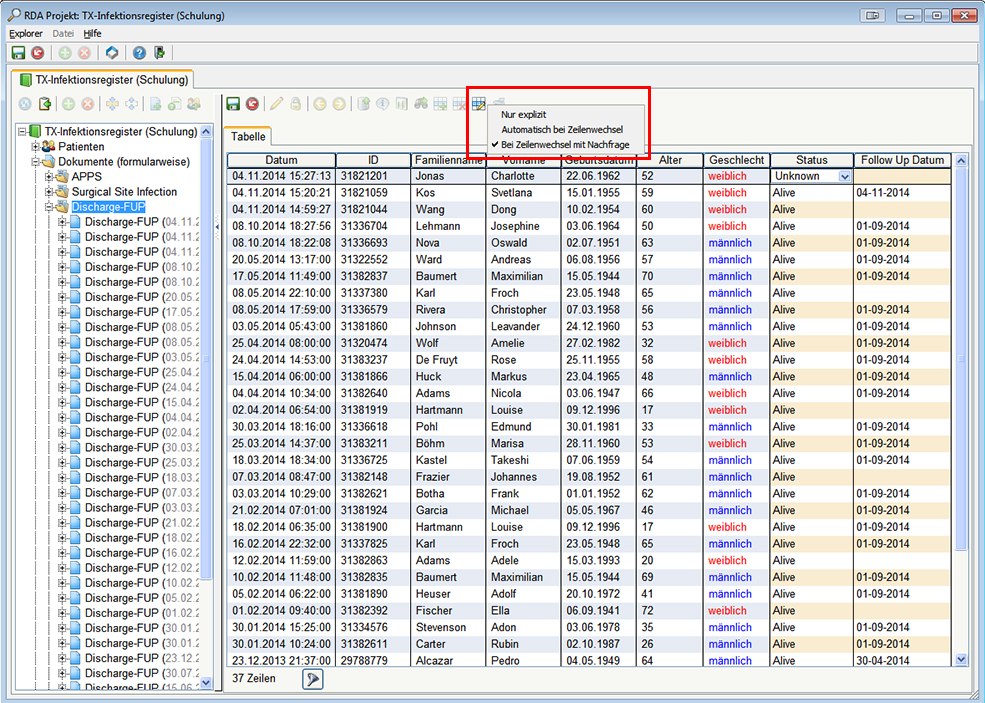Image resolution: width=985 pixels, height=703 pixels.
Task: Choose 'Automatisch bei Zeilenwechsel' option
Action: [562, 130]
